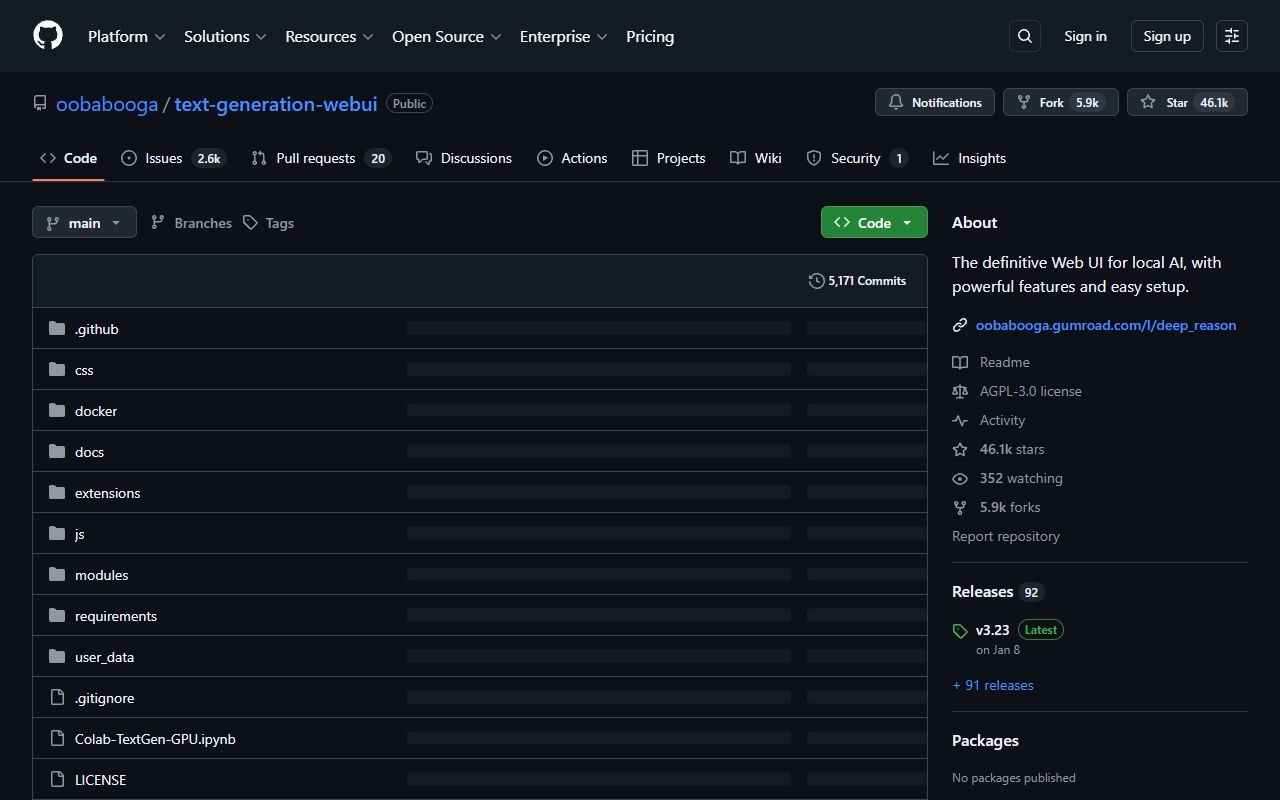The image size is (1280, 800).
Task: Click the search icon in the header
Action: tap(1024, 35)
